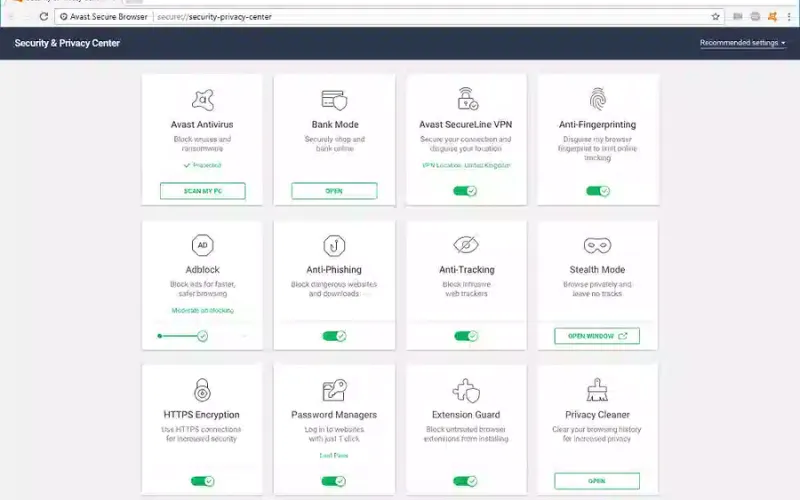Open the browser three-dot menu
800x500 pixels.
click(x=789, y=16)
